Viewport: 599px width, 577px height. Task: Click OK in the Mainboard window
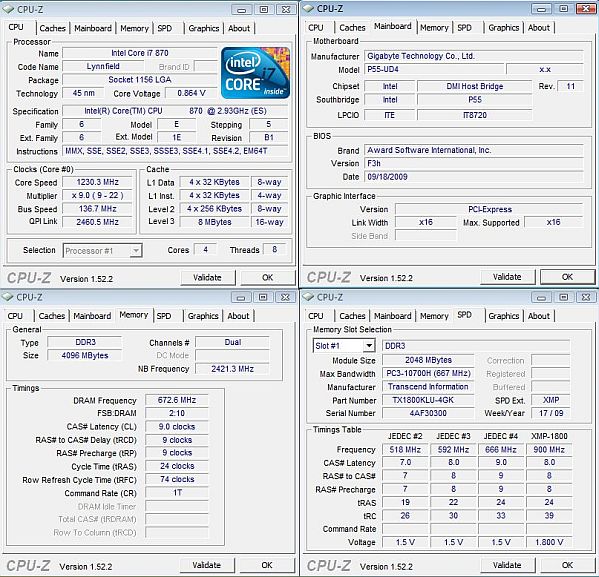point(568,277)
